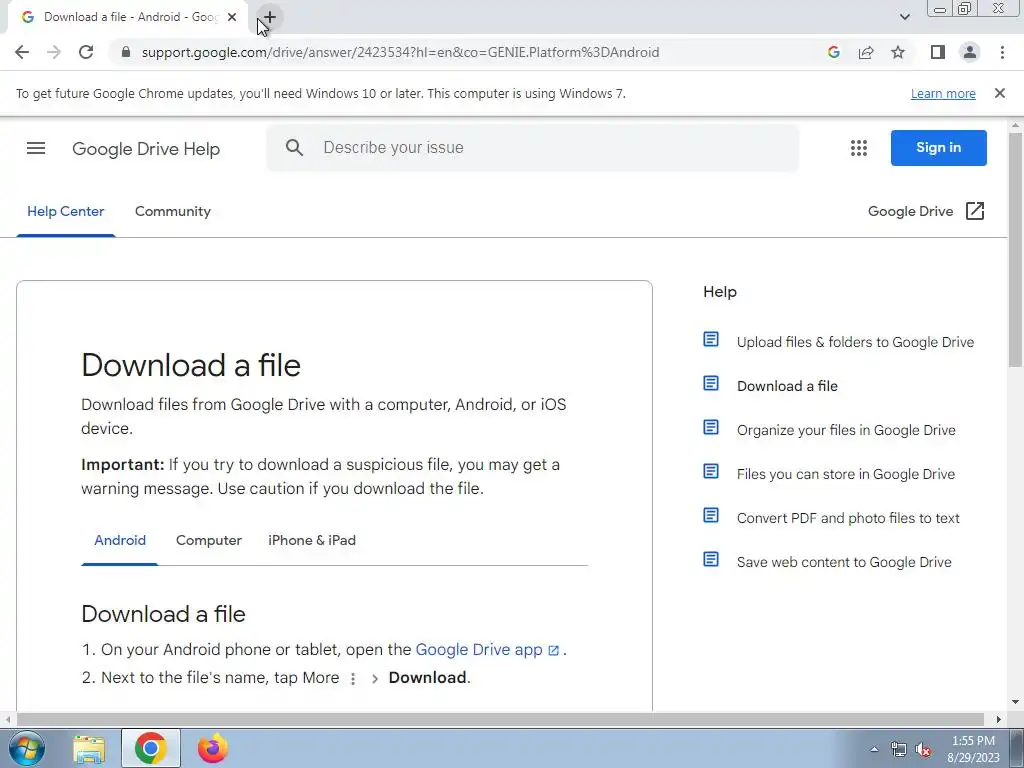Open the 'Download a file' sidebar article
Image resolution: width=1024 pixels, height=768 pixels.
787,386
